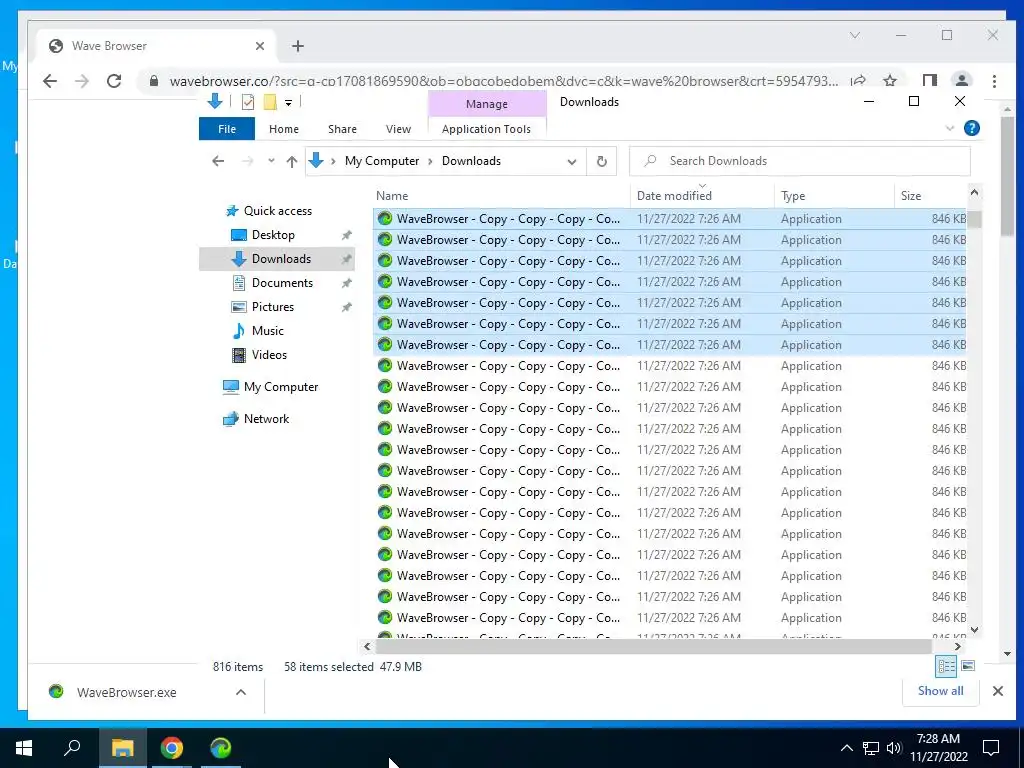Select My Computer in navigation pane

[281, 387]
